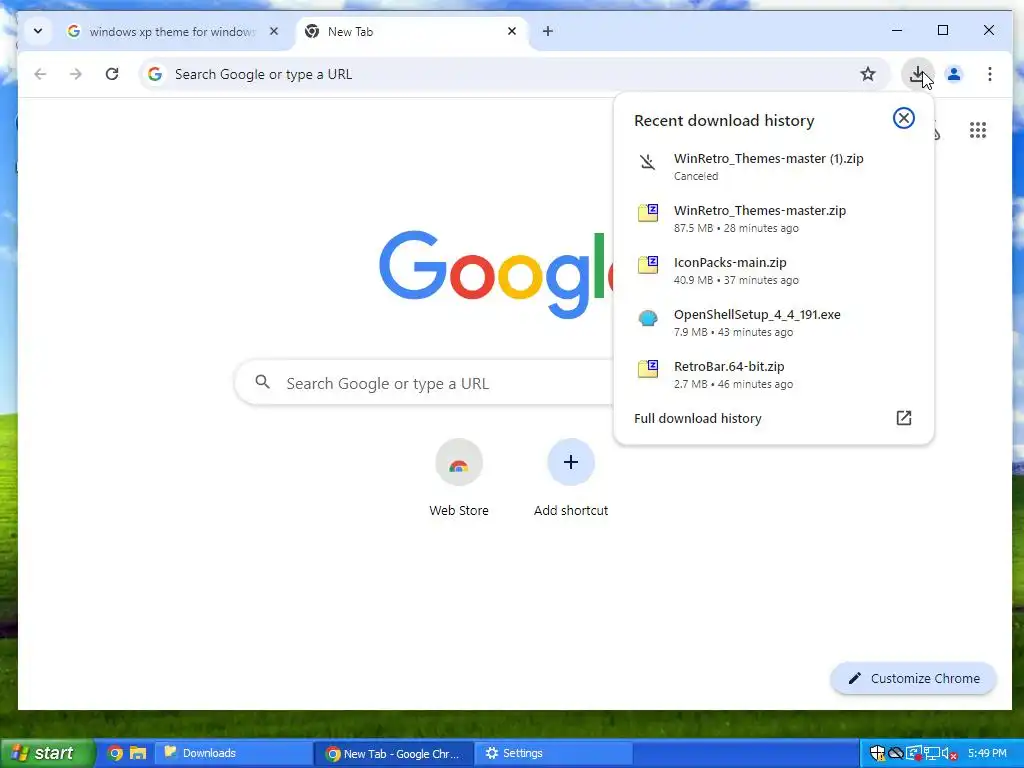Open a new tab with plus button

pos(548,31)
